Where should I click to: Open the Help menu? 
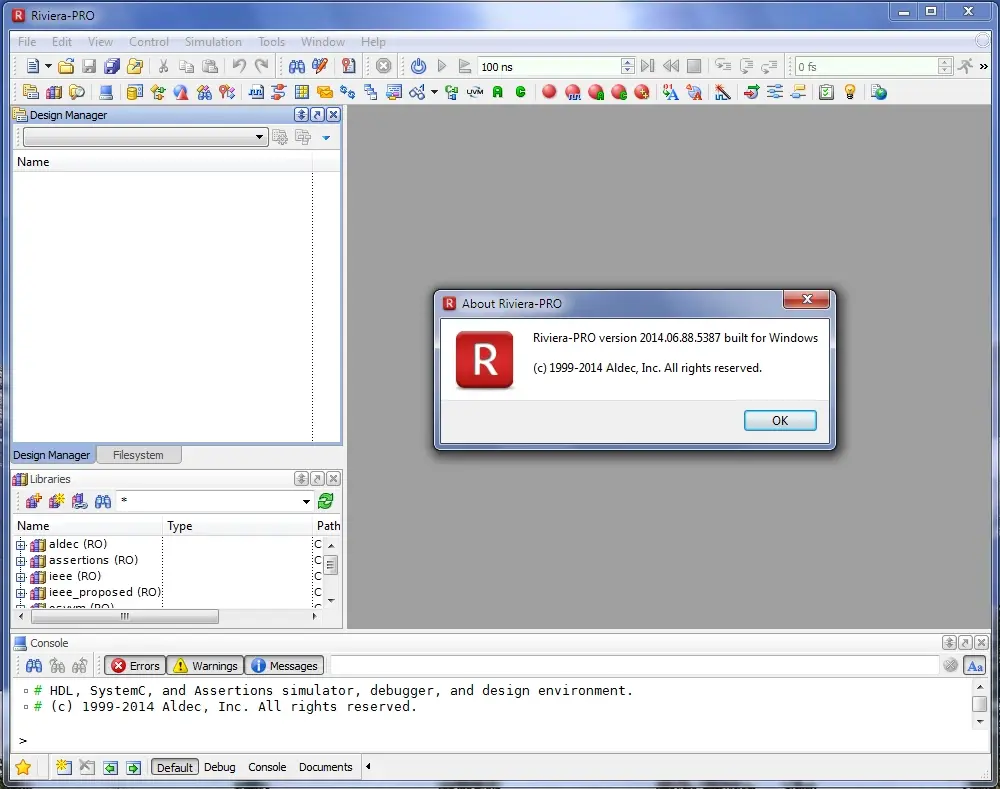(x=373, y=41)
